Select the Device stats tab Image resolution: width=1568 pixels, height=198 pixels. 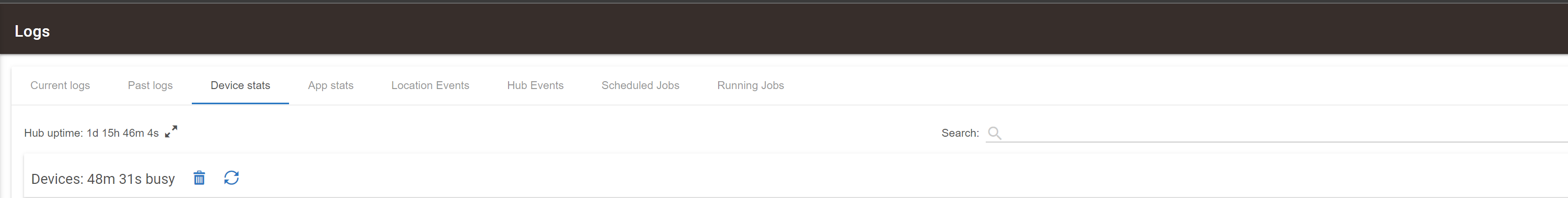point(240,85)
